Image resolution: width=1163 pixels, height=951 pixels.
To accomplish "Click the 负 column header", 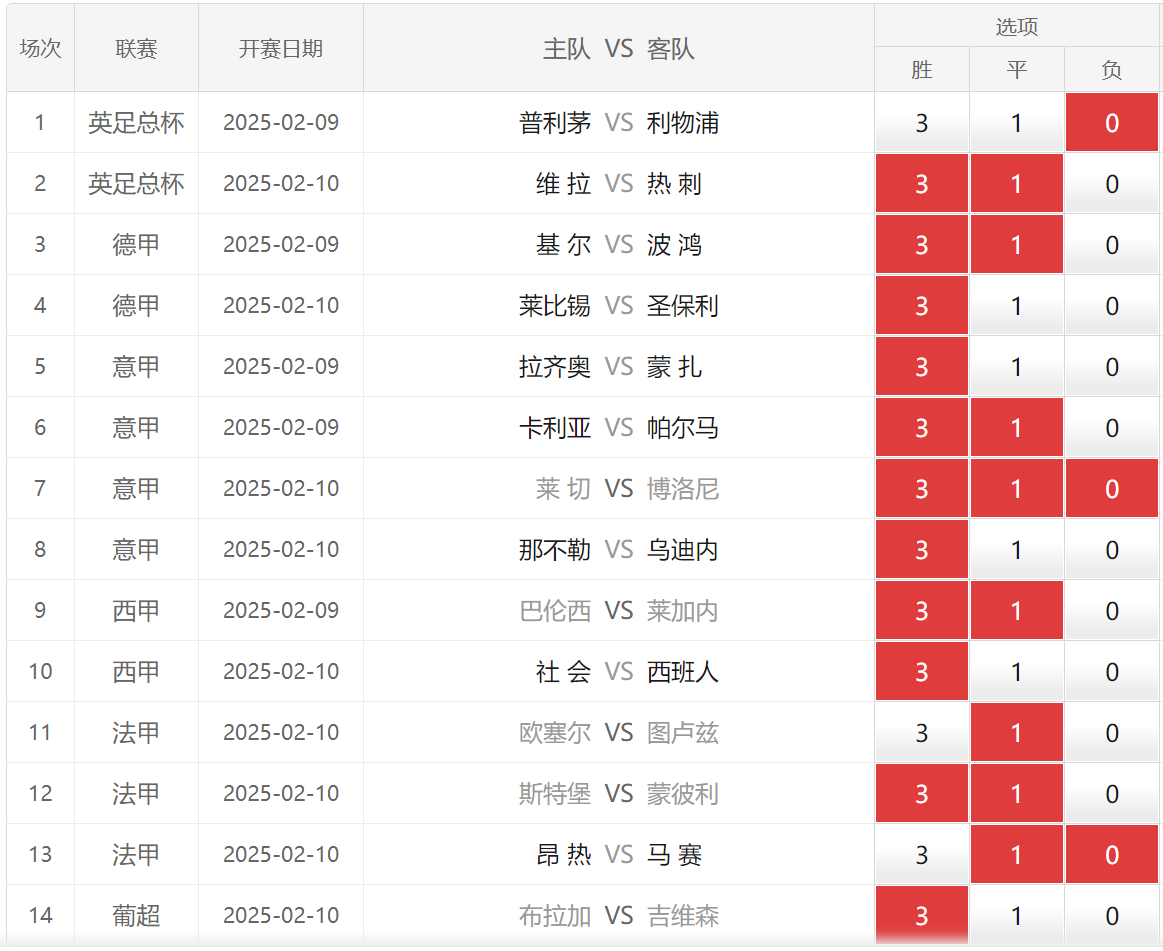I will click(1111, 70).
